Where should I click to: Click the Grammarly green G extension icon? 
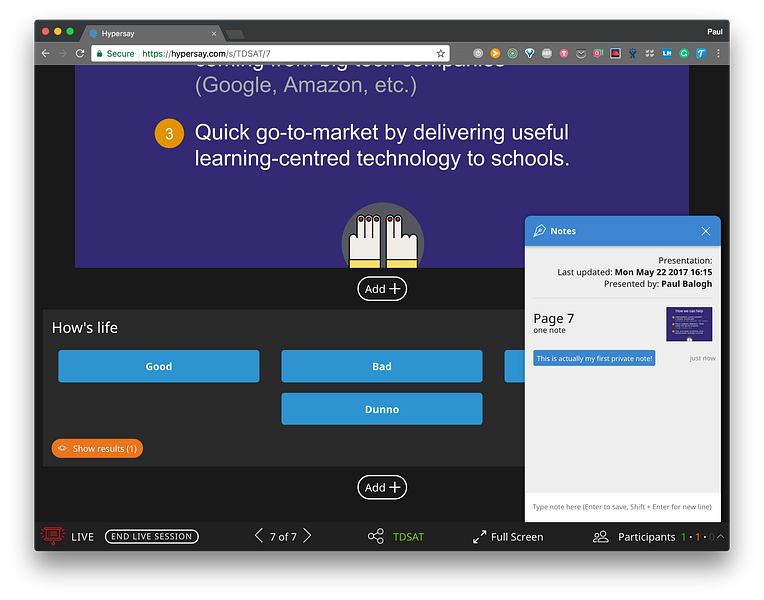click(684, 54)
